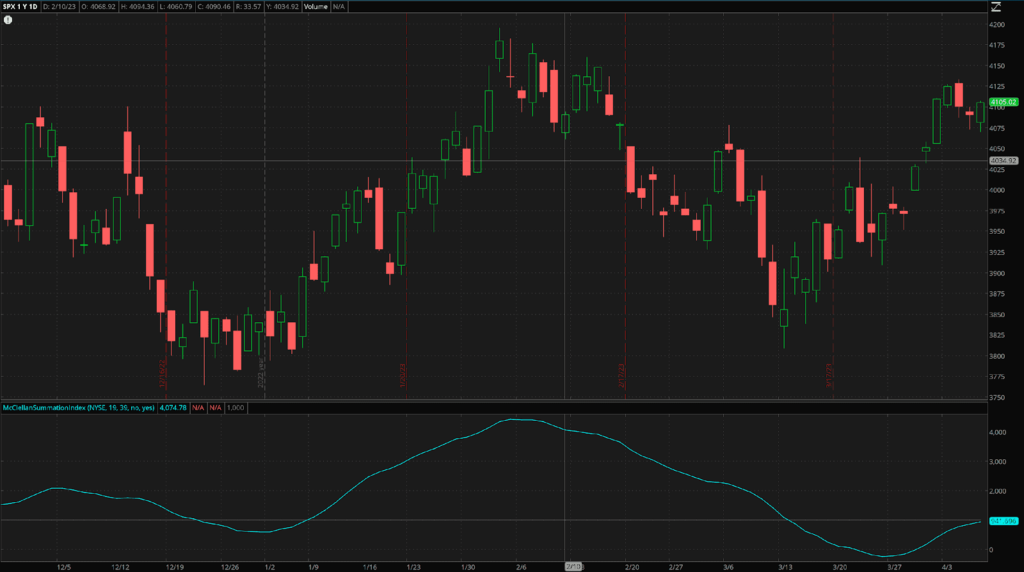
Task: Click the 2/27 date on the time axis
Action: coord(676,567)
